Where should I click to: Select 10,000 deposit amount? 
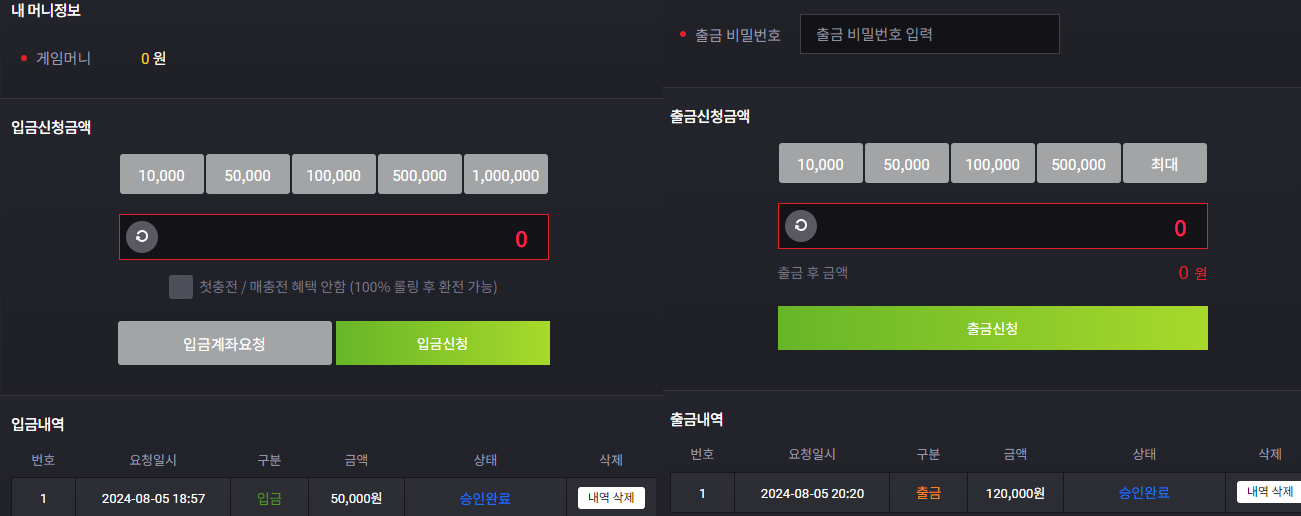click(162, 174)
